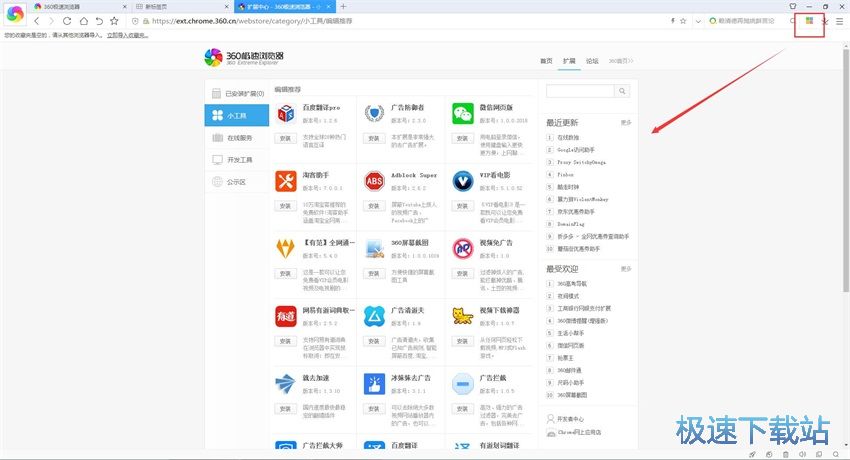Viewport: 850px width, 460px height.
Task: Install 百度翻译pro with 安装 button
Action: click(285, 139)
